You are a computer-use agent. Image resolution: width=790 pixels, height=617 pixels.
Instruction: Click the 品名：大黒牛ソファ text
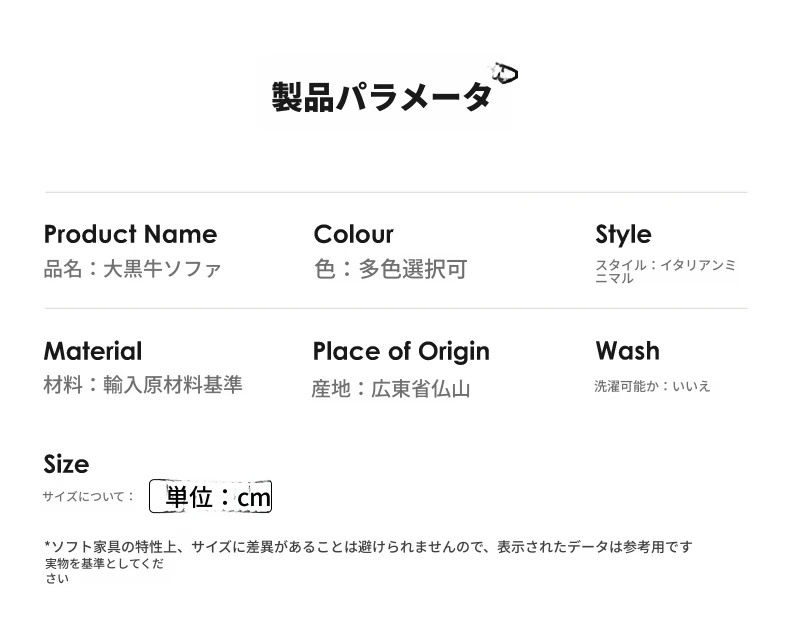[x=133, y=268]
